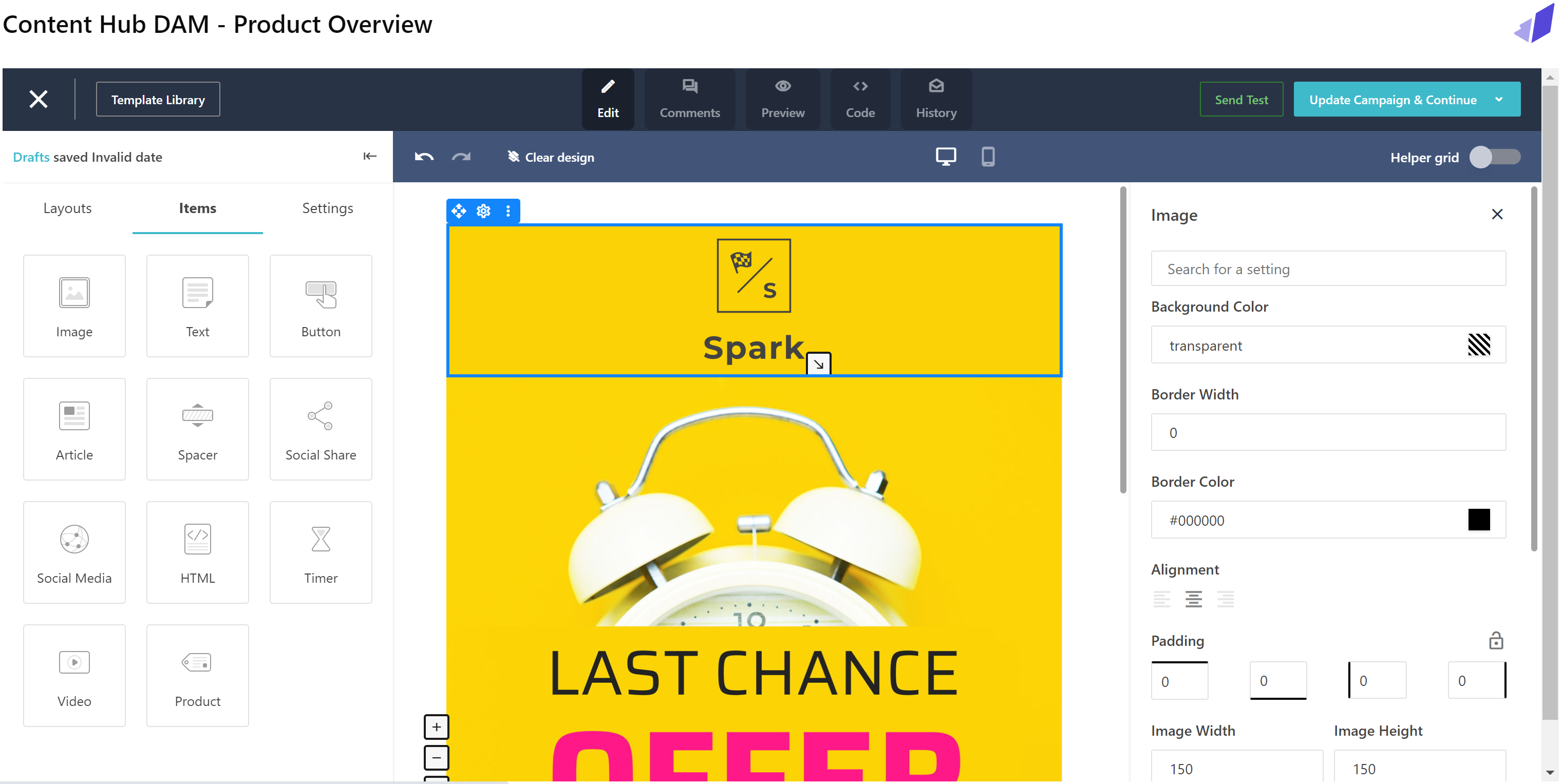Switch to the Layouts tab

67,208
